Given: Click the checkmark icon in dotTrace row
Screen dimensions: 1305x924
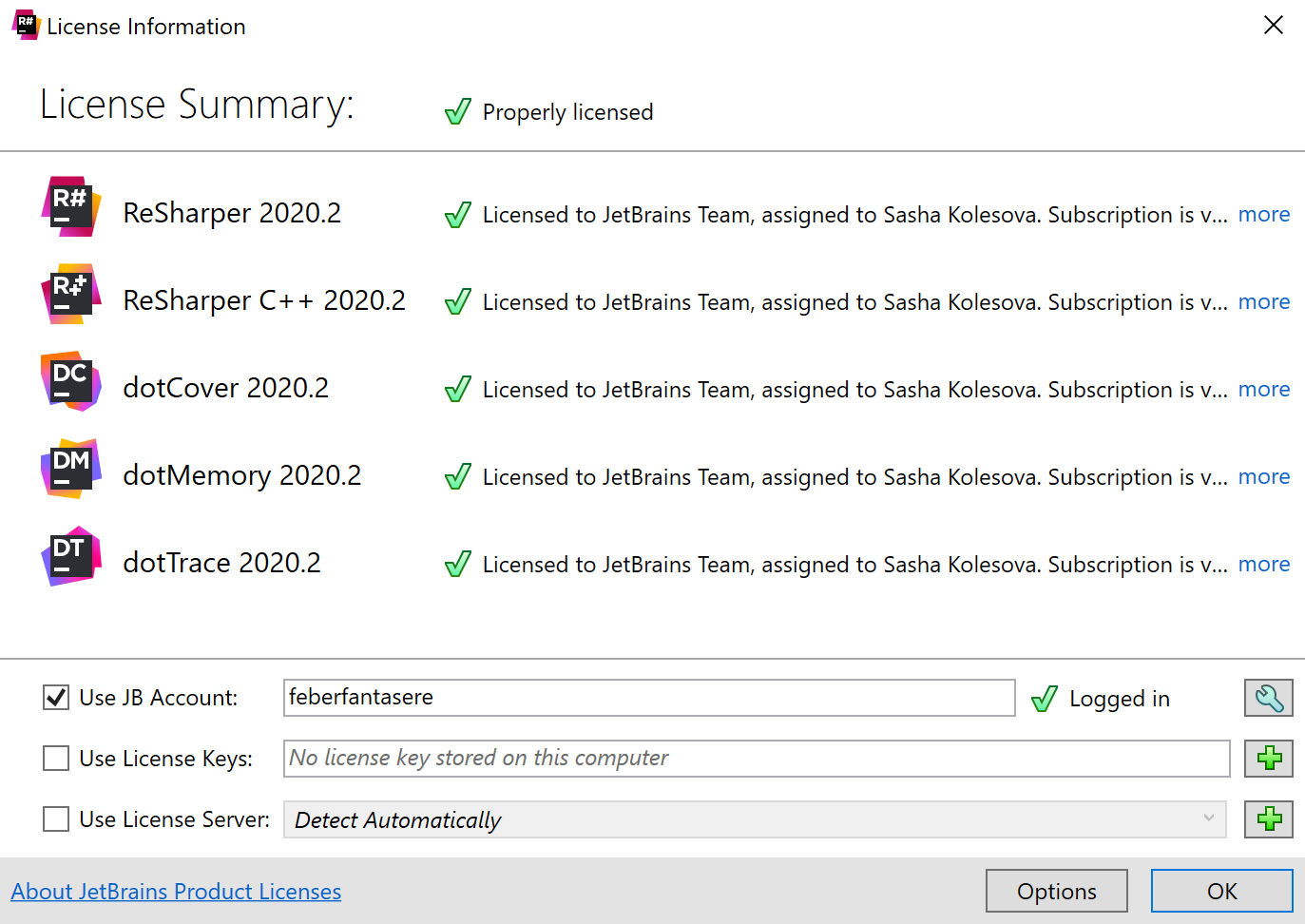Looking at the screenshot, I should click(458, 565).
